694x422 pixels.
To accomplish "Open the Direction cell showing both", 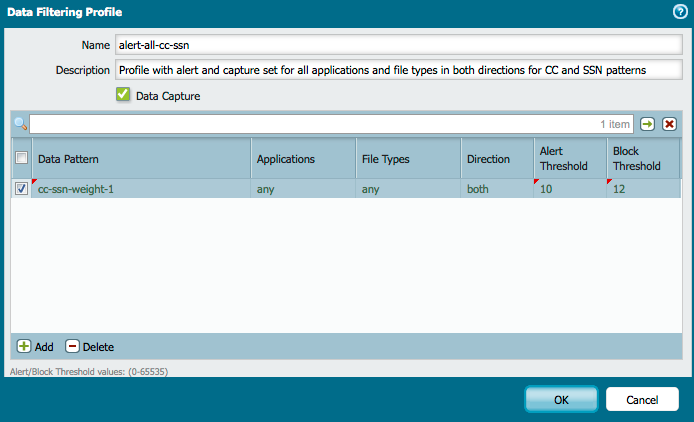I will [x=495, y=189].
